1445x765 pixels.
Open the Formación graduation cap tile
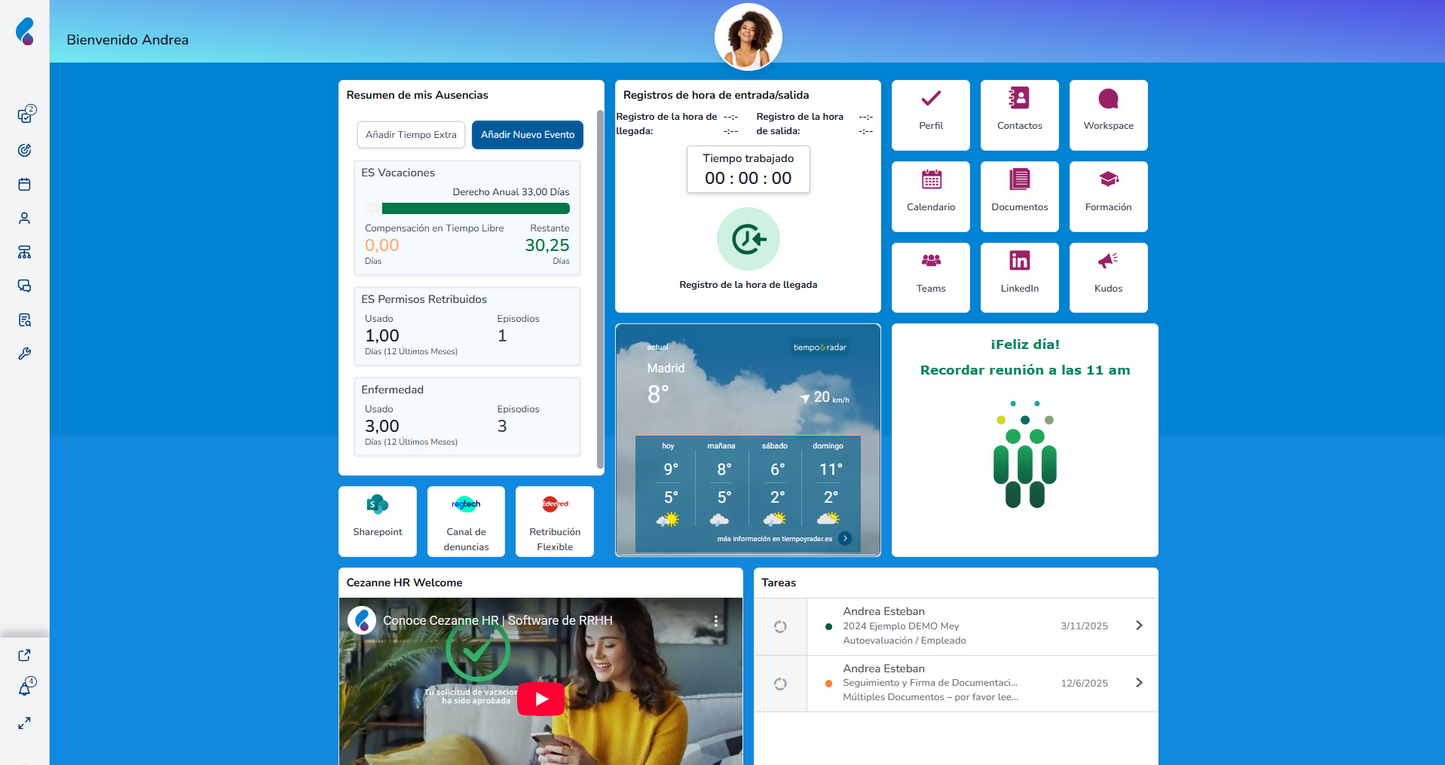pyautogui.click(x=1108, y=196)
